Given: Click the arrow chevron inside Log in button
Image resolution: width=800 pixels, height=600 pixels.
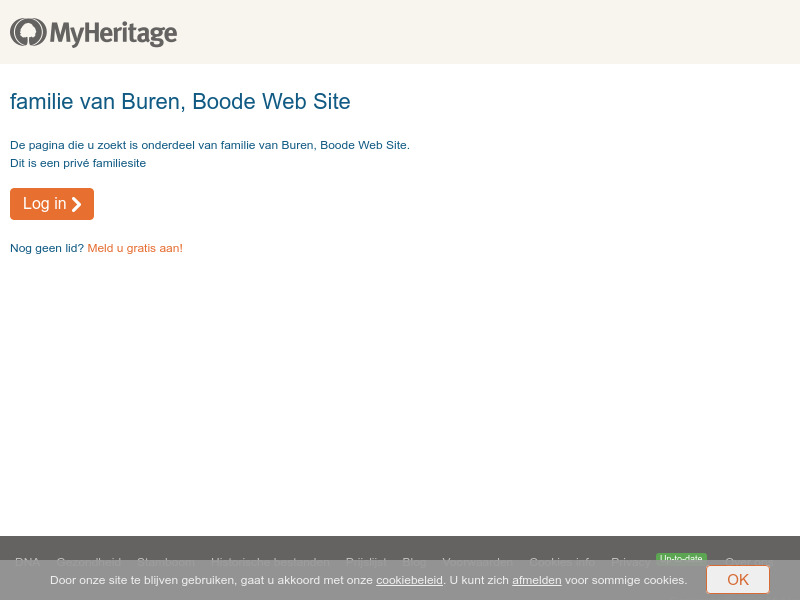Looking at the screenshot, I should coord(76,204).
